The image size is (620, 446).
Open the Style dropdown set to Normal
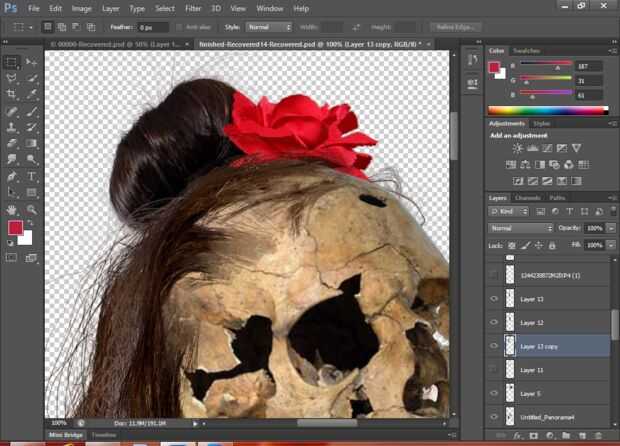[268, 27]
